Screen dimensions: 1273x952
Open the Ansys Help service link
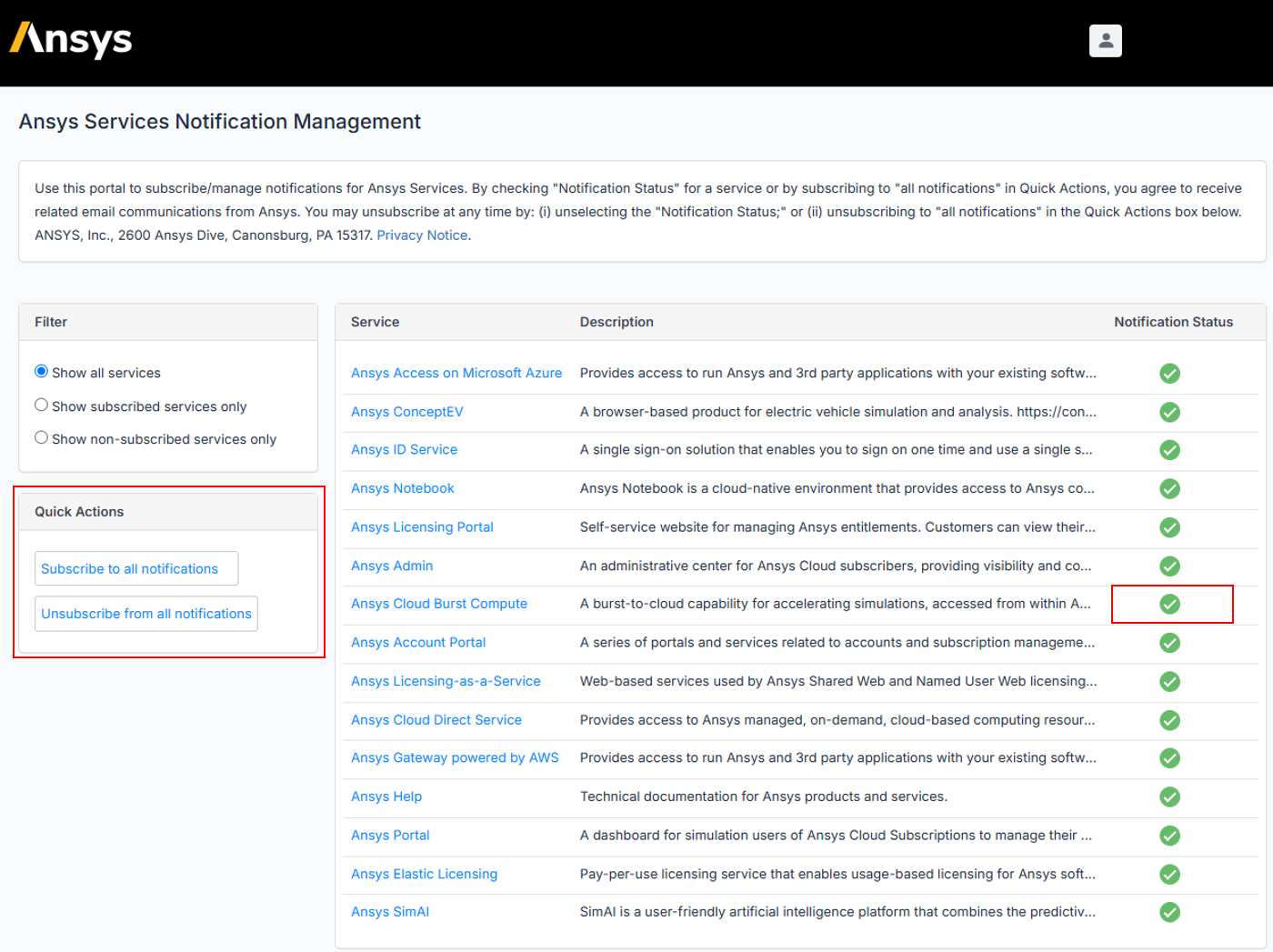386,797
